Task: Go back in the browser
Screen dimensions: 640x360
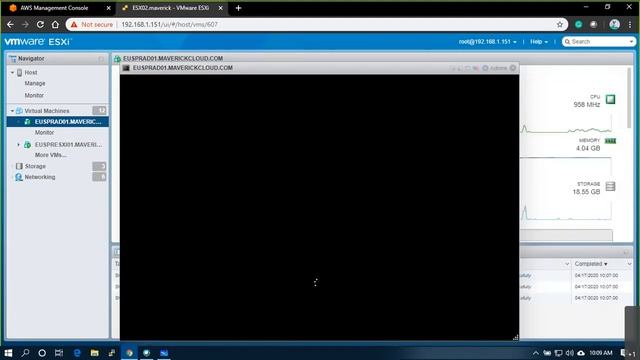Action: click(x=10, y=24)
